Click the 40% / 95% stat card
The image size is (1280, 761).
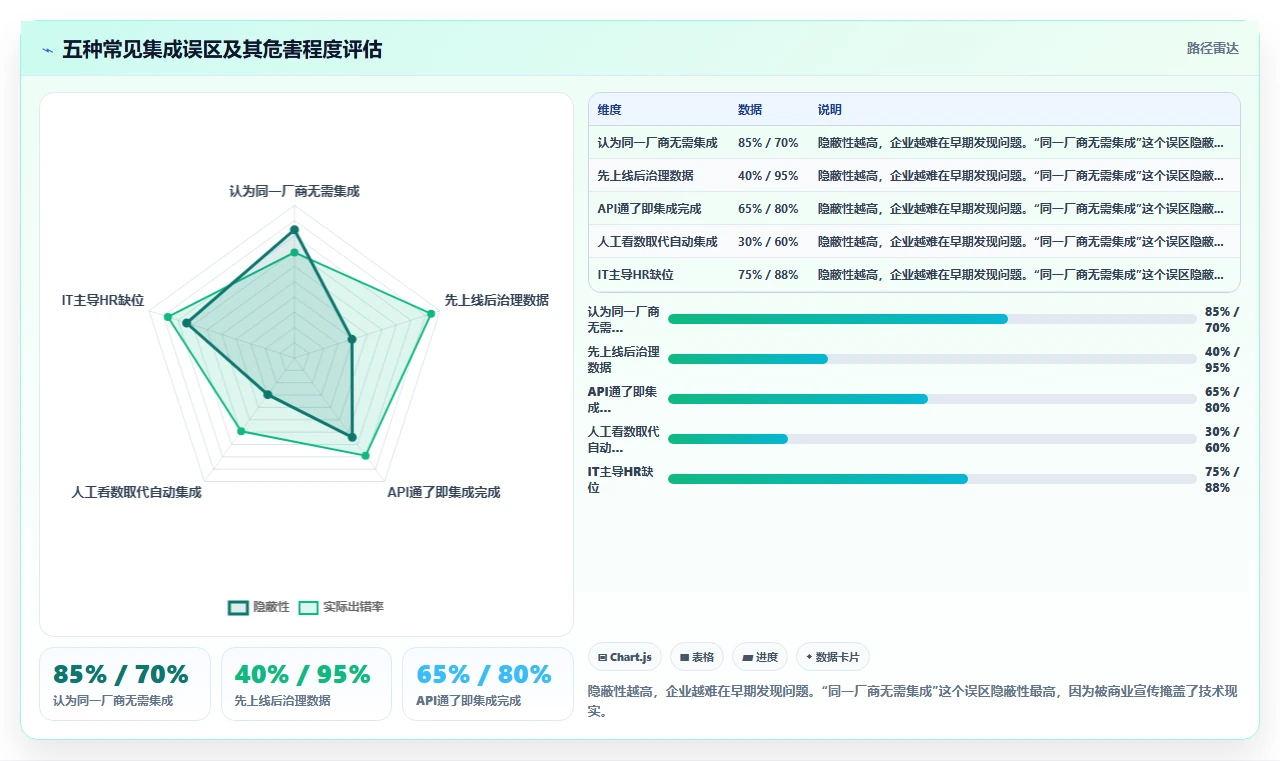(x=306, y=684)
